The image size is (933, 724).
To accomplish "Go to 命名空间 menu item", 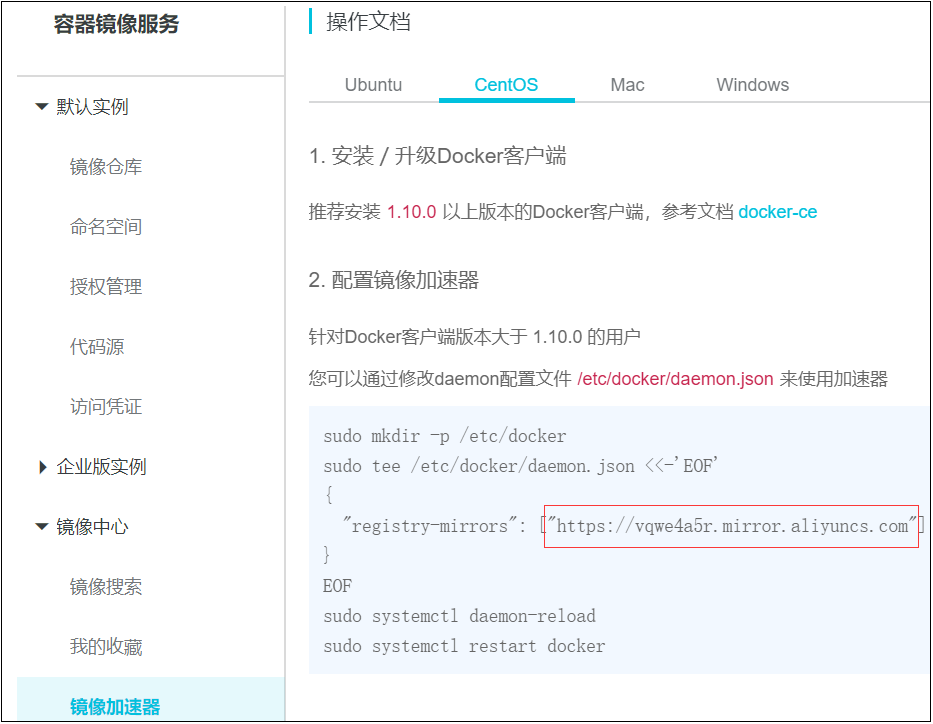I will coord(106,227).
